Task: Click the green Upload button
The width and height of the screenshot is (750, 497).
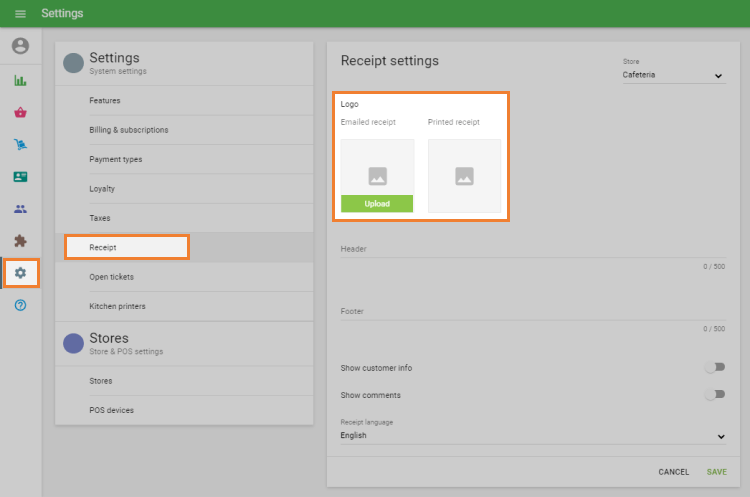Action: click(377, 204)
